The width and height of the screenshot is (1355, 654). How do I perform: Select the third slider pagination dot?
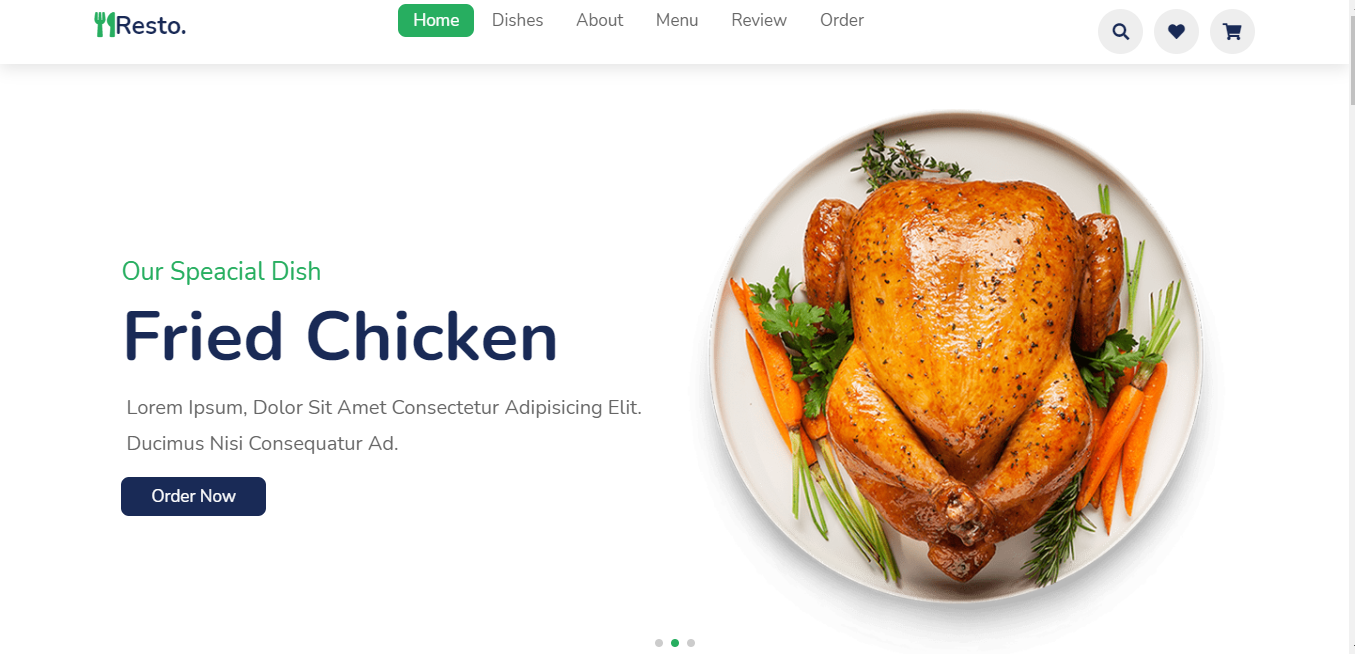pyautogui.click(x=691, y=643)
